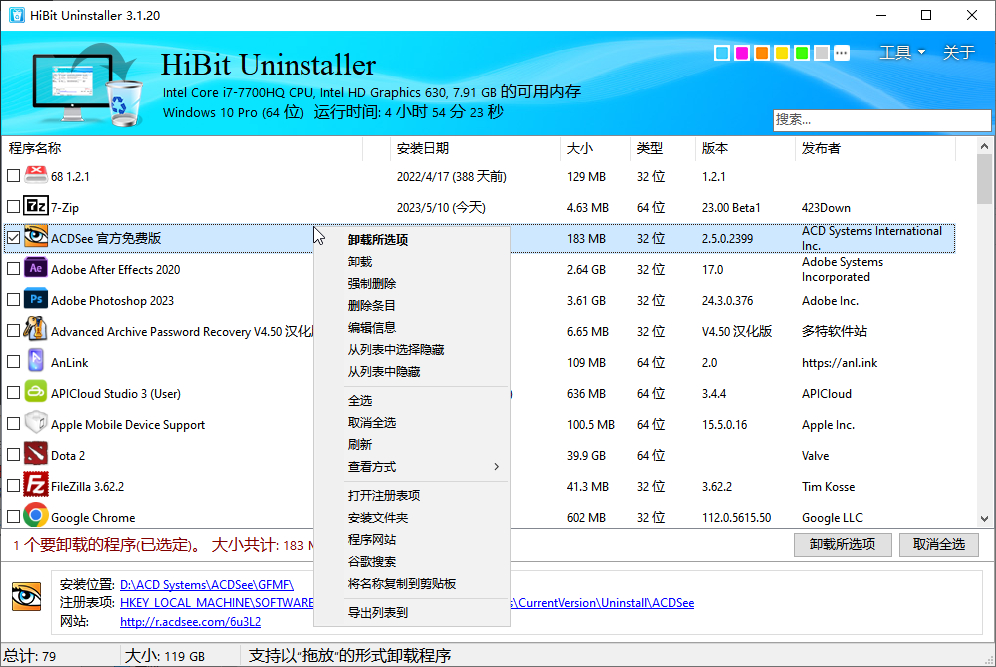Click the Apple Mobile Device Support icon
This screenshot has height=667, width=996.
click(36, 422)
